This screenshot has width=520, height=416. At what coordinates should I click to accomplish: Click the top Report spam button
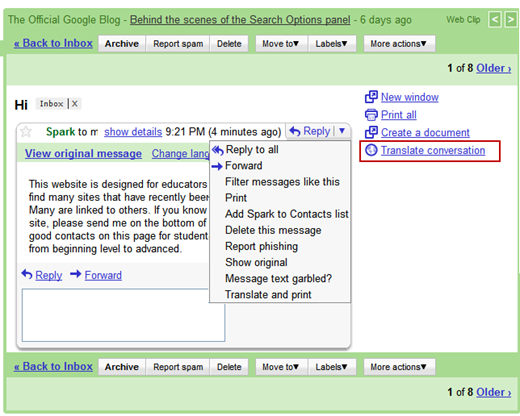(178, 44)
